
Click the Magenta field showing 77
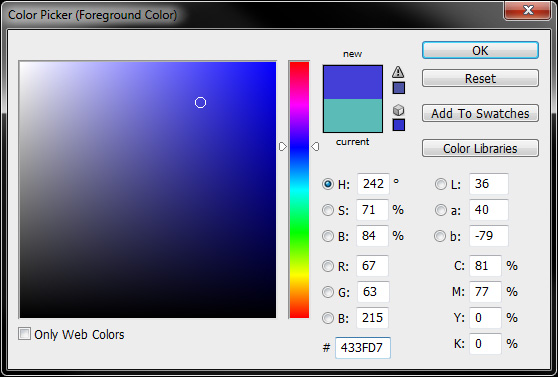[x=485, y=292]
